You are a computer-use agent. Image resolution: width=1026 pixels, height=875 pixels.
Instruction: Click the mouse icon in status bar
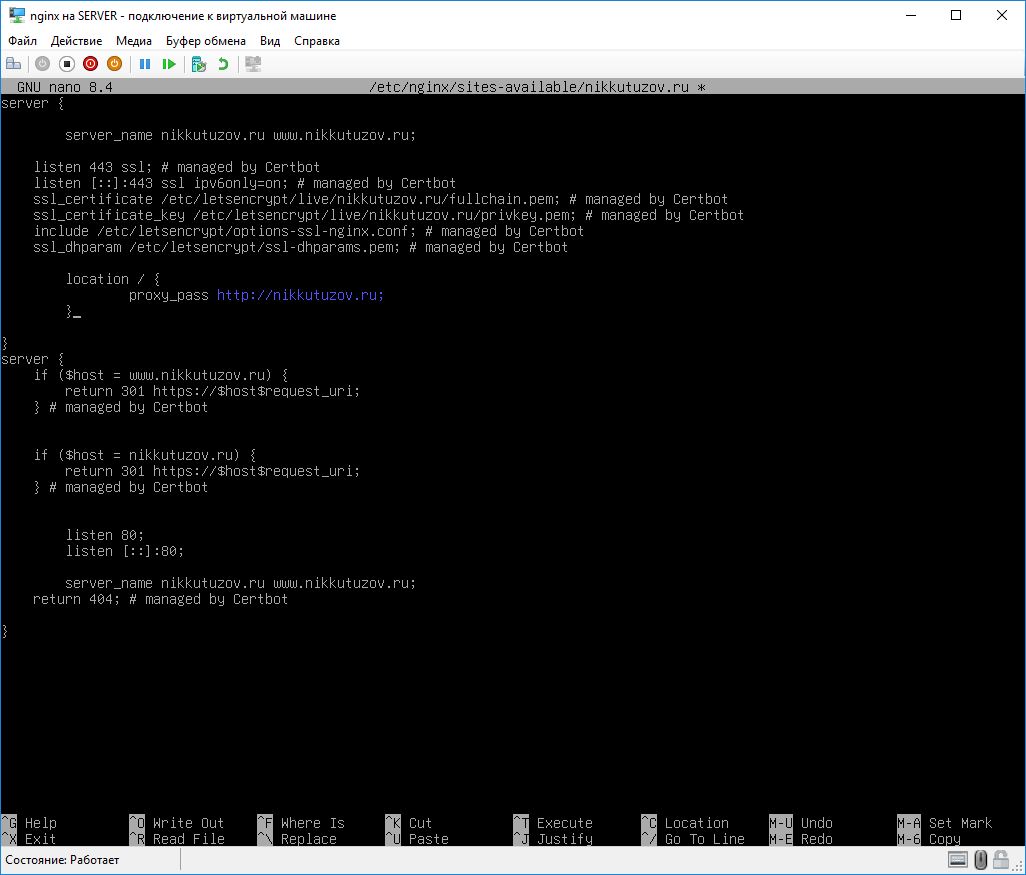(x=981, y=859)
